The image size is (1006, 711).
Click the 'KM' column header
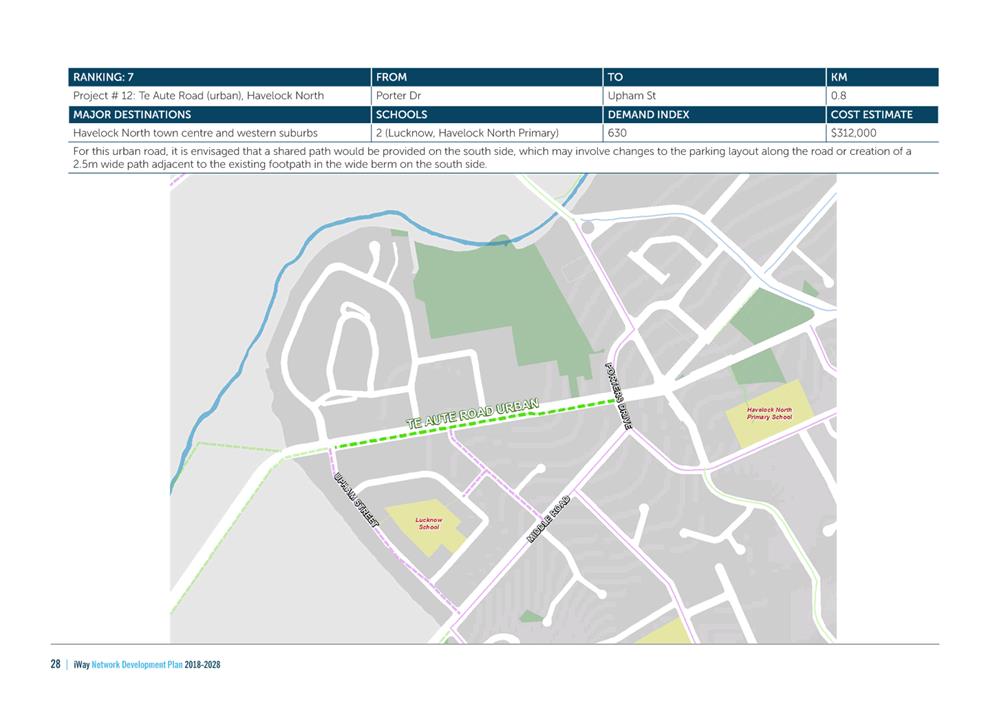[x=882, y=77]
